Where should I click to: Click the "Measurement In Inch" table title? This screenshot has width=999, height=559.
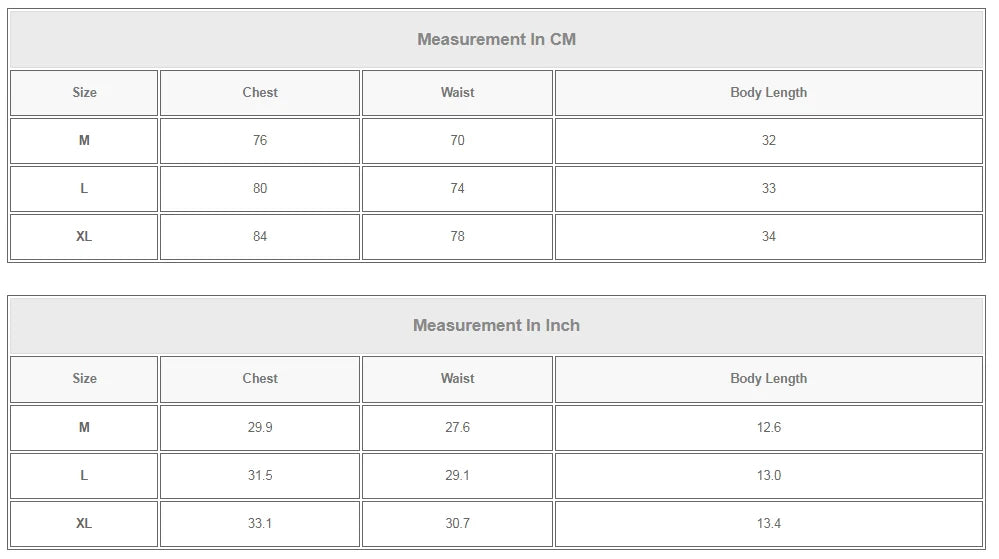(496, 326)
